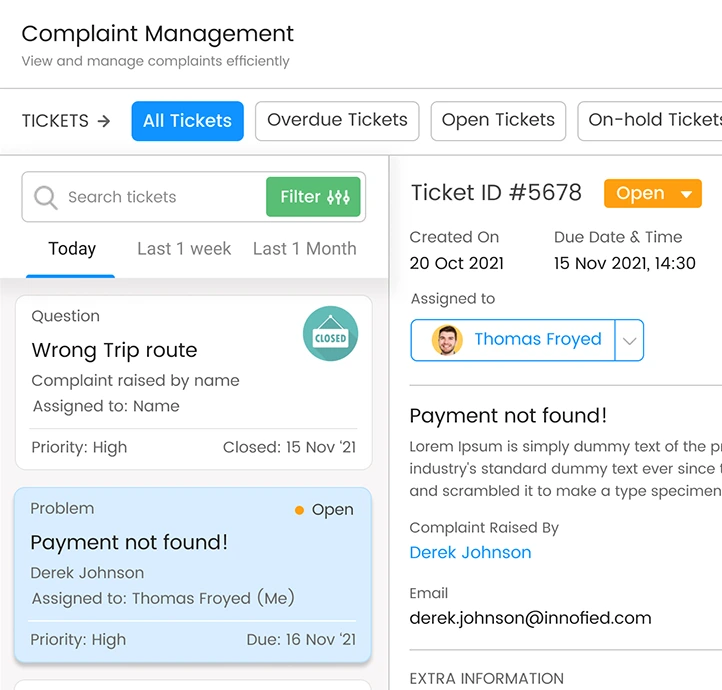Open the Thomas Froyed assignee selector
Viewport: 722px width, 690px height.
pos(537,340)
